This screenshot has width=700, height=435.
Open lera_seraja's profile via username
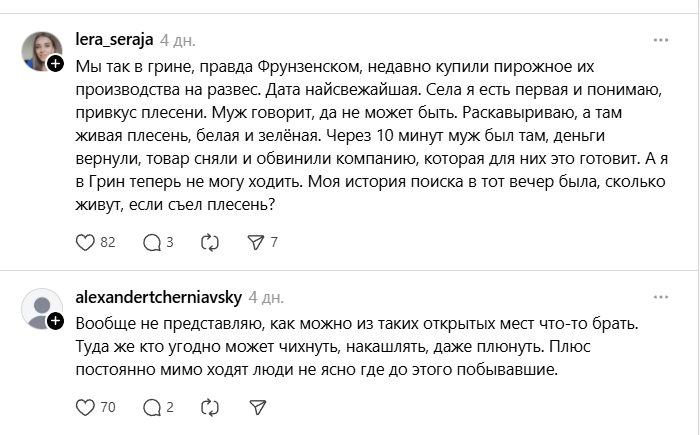pyautogui.click(x=116, y=41)
